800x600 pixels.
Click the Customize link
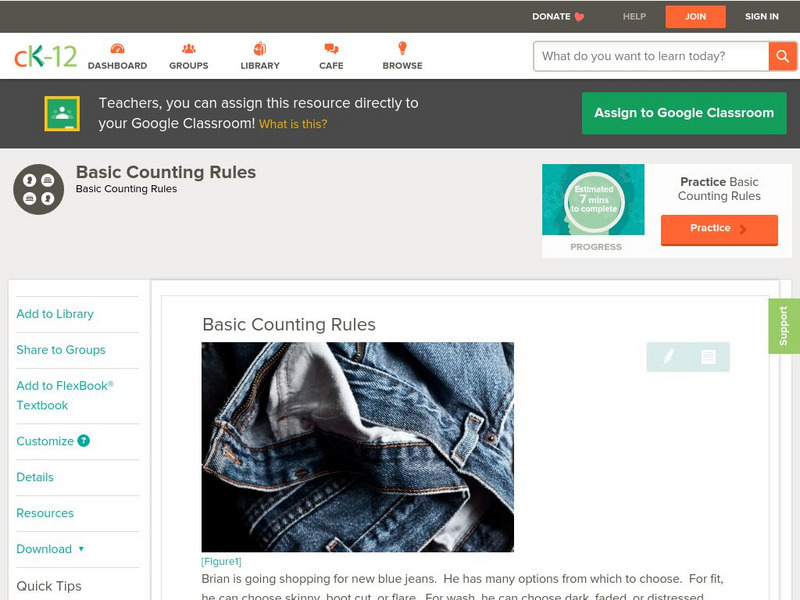pos(45,441)
